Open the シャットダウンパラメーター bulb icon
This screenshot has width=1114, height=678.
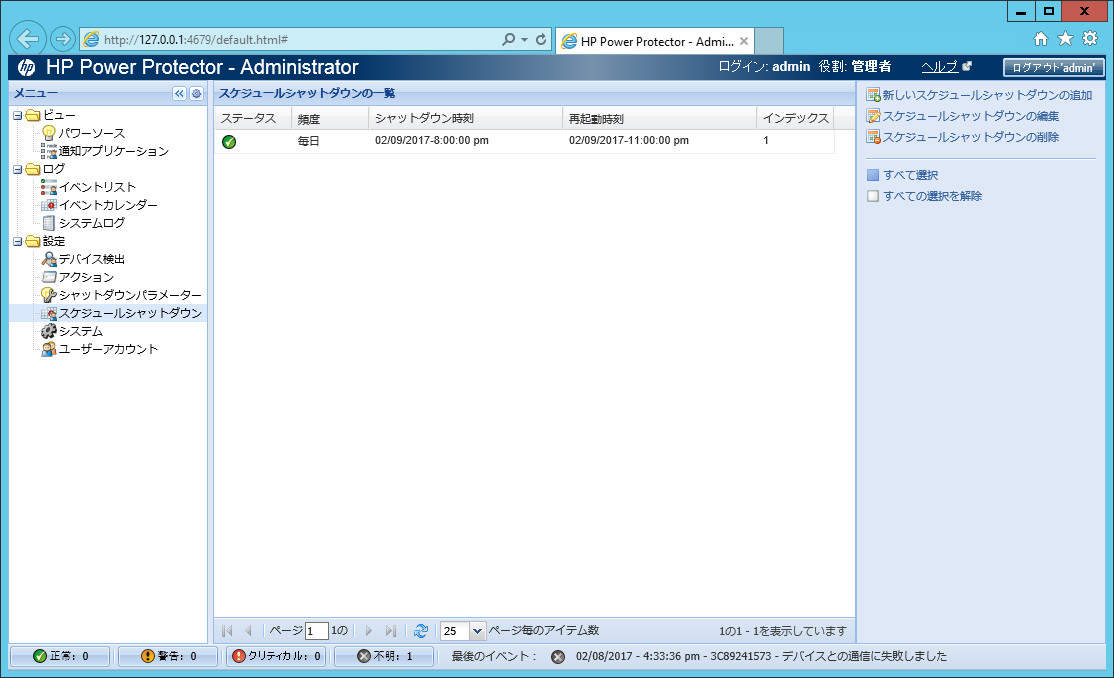[49, 295]
